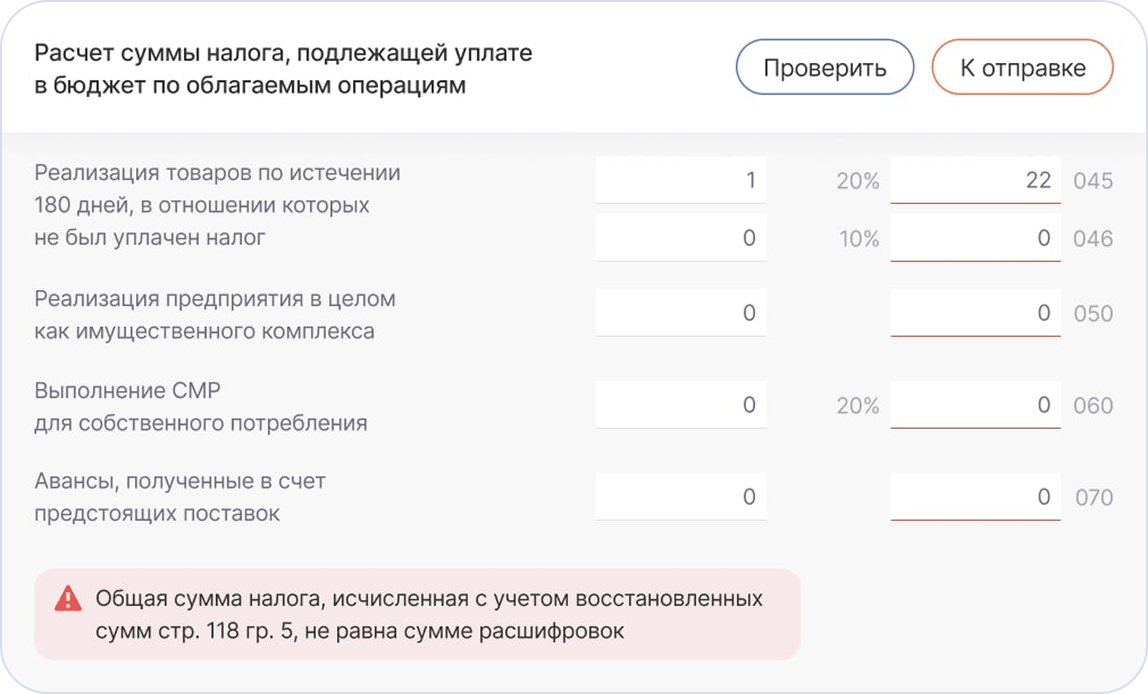Click line code 045 label
The height and width of the screenshot is (694, 1148).
pos(1093,181)
